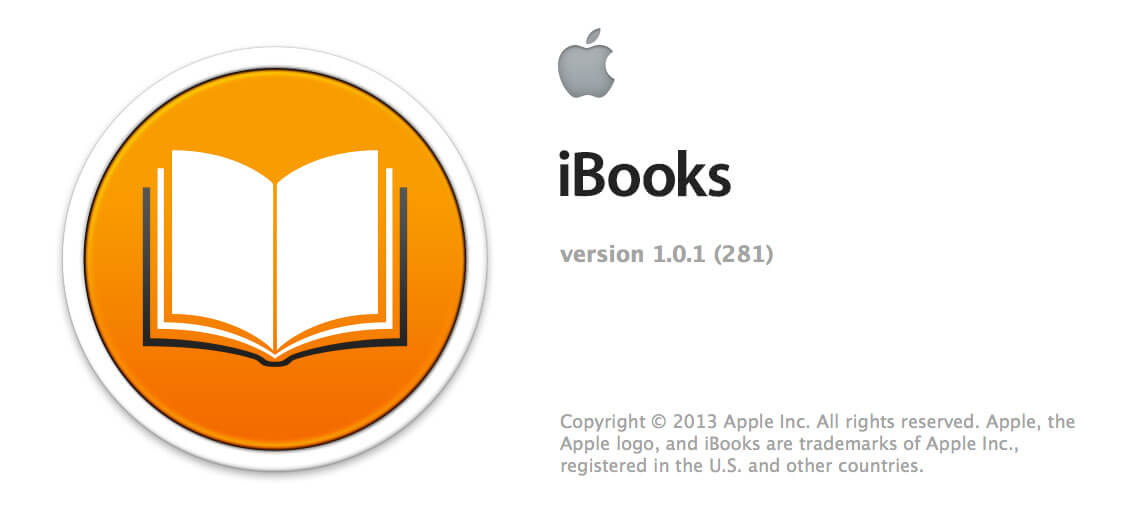The width and height of the screenshot is (1134, 528).
Task: Select the left white page of book icon
Action: 223,246
